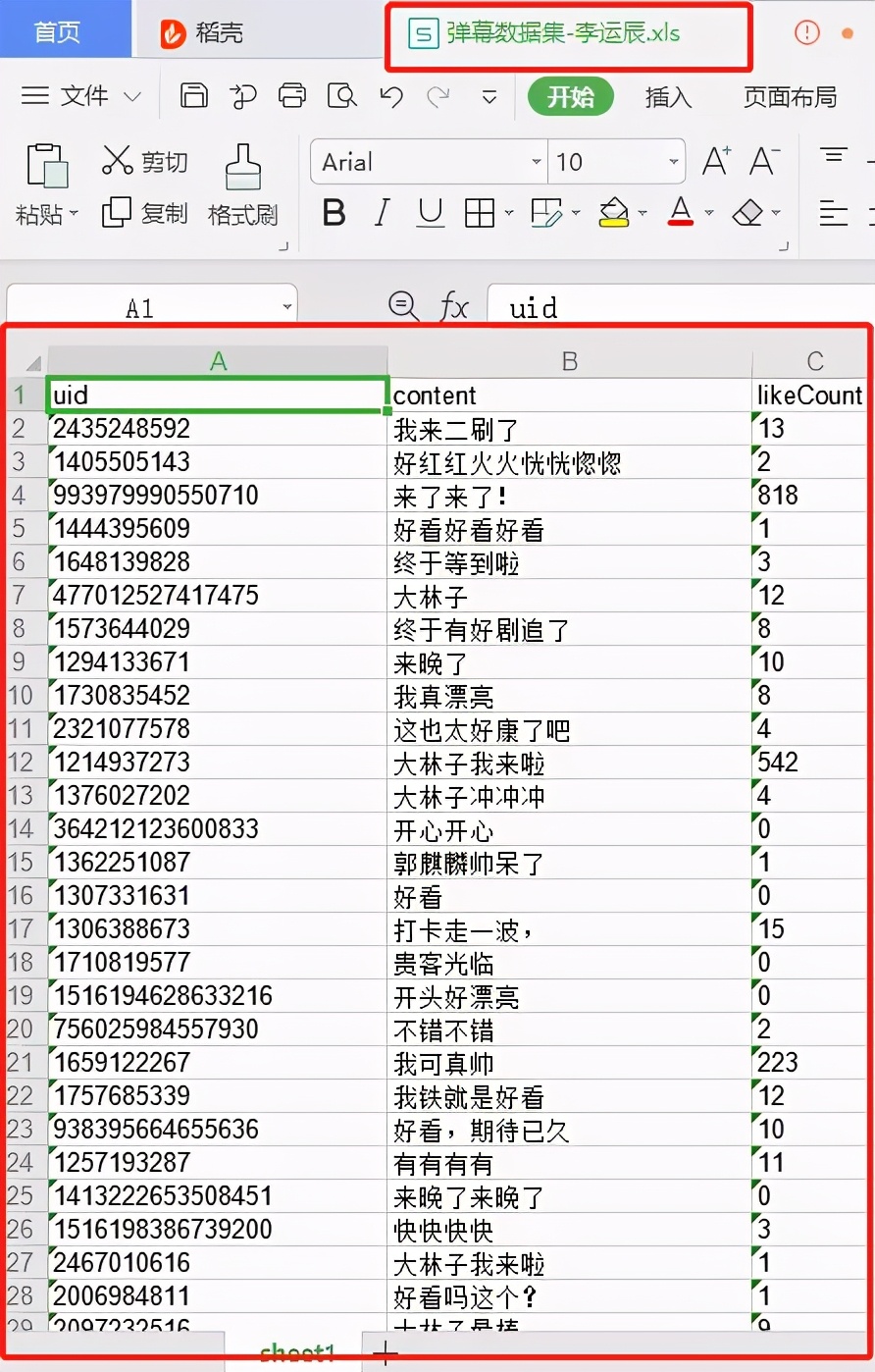The image size is (875, 1372).
Task: Select cell with 郭麒麟帅呆了
Action: click(x=570, y=863)
